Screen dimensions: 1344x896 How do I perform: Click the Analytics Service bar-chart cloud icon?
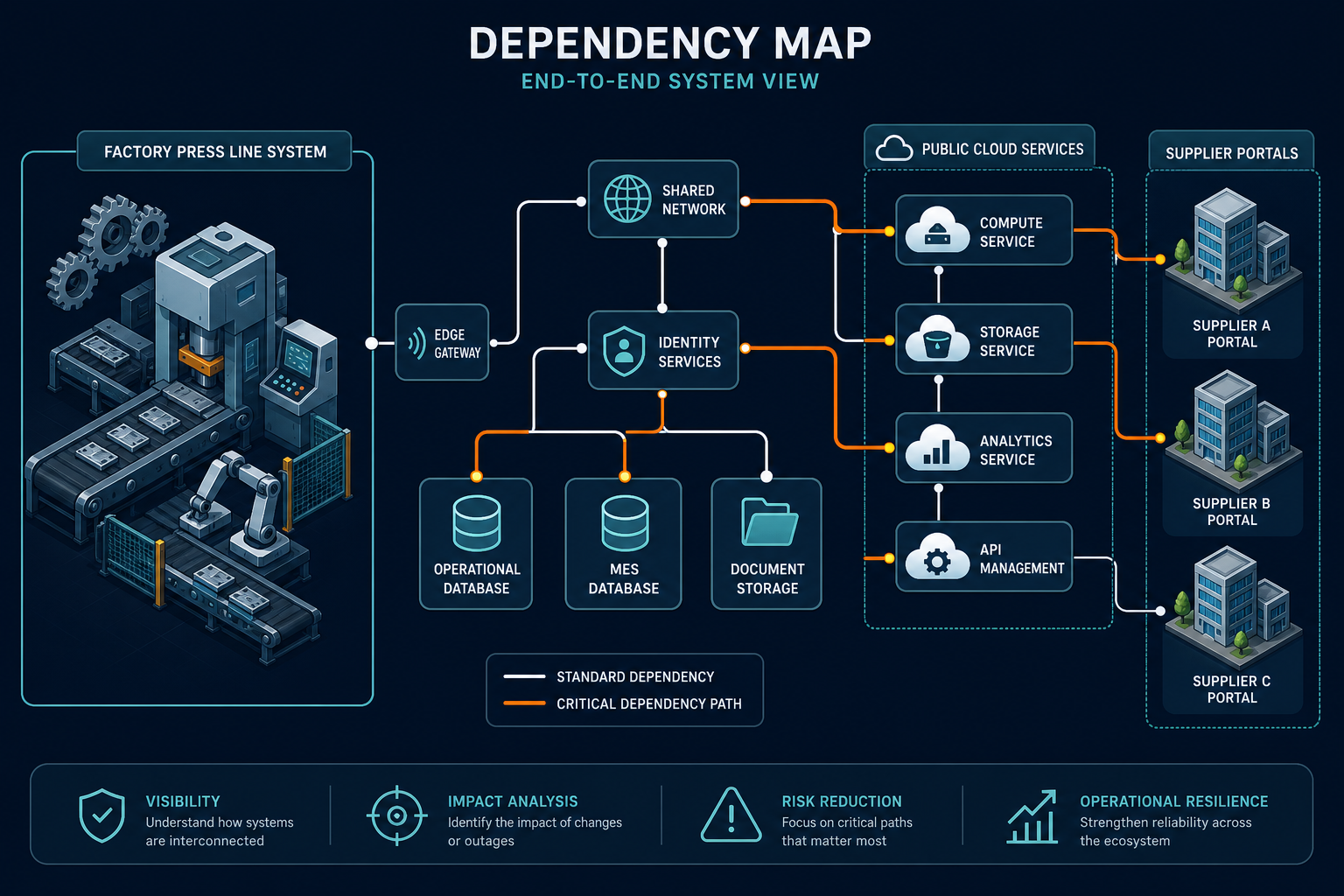coord(937,447)
